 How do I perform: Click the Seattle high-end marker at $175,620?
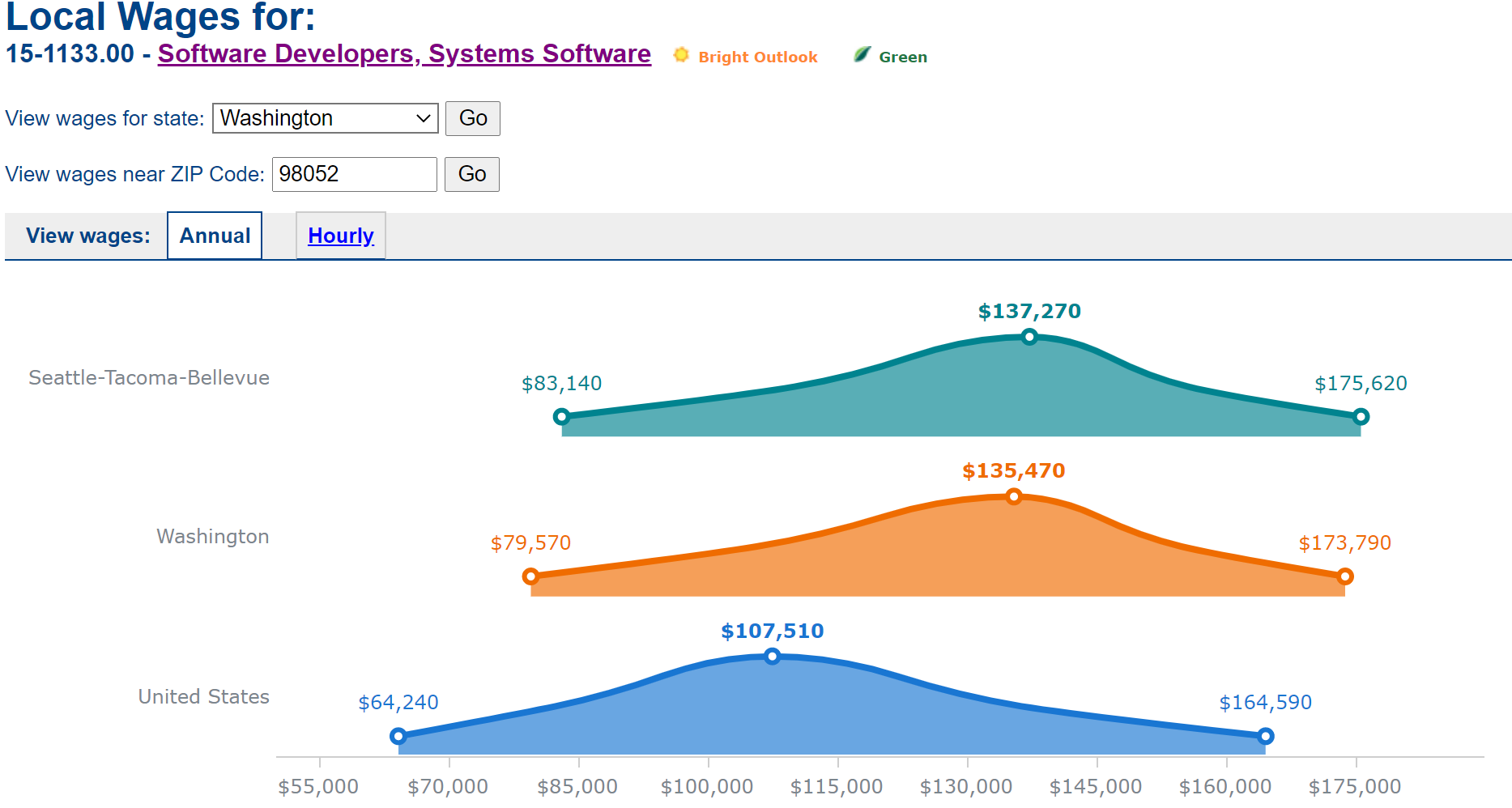click(1361, 417)
